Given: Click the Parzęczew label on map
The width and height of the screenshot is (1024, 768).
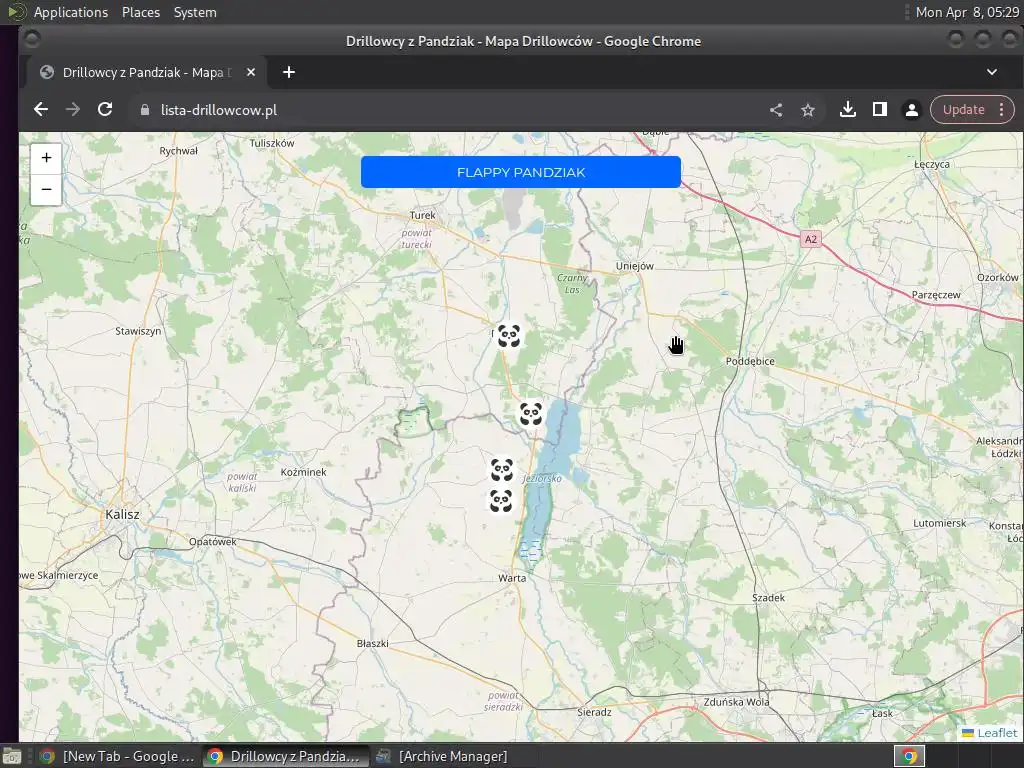Looking at the screenshot, I should (936, 295).
